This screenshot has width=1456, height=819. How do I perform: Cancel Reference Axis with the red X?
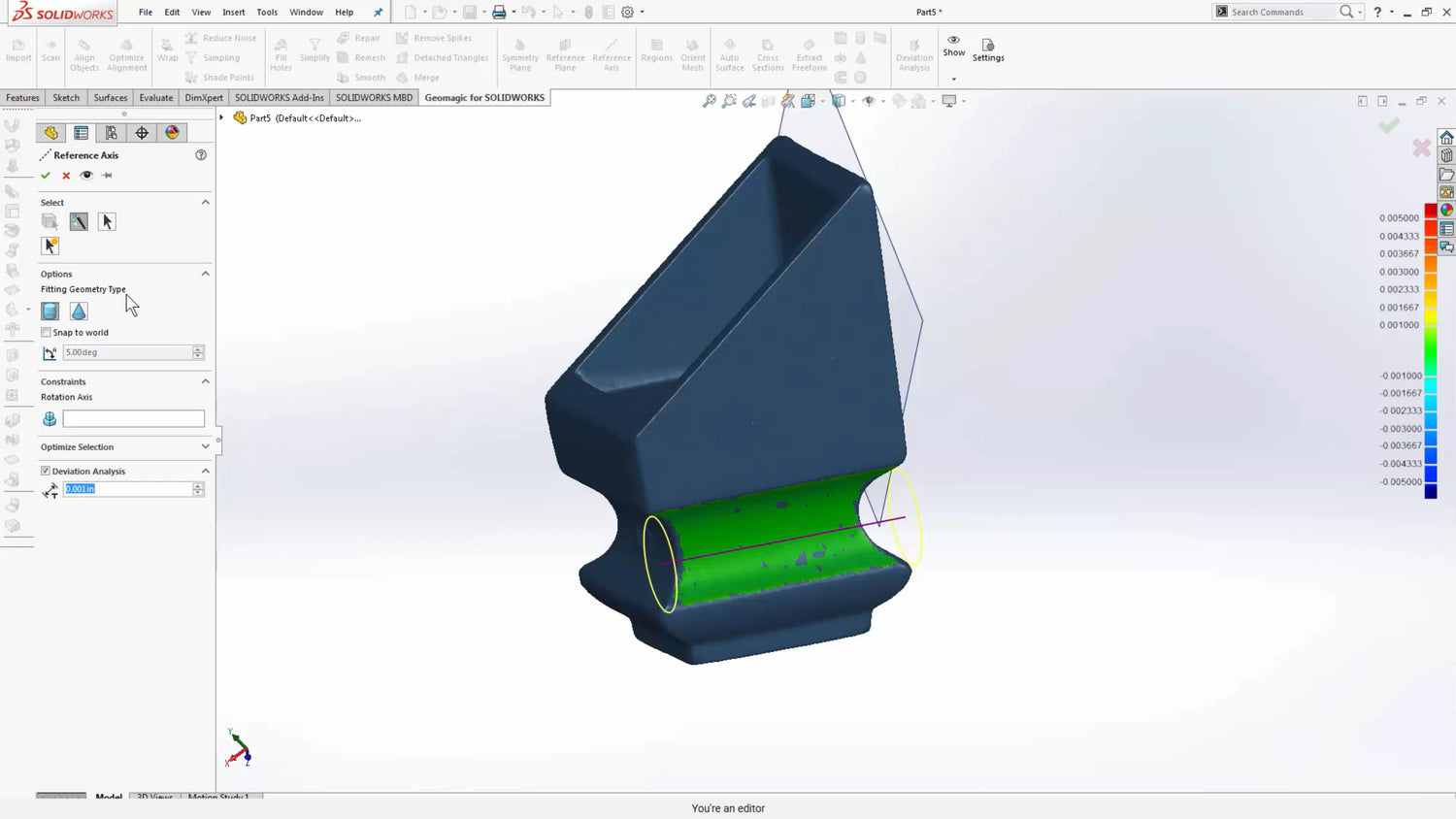(x=66, y=176)
